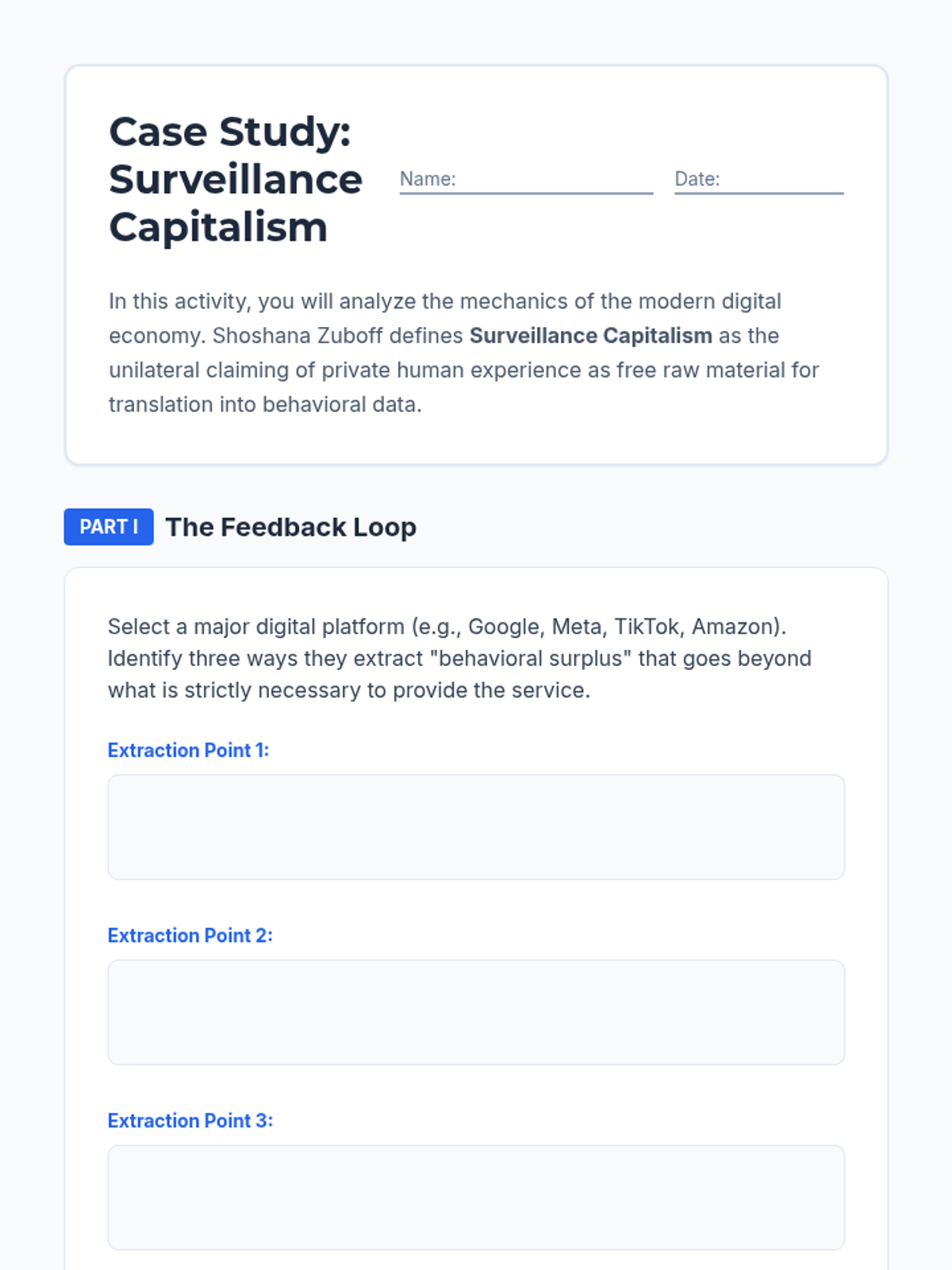Click the Extraction Point 2 label
Image resolution: width=952 pixels, height=1270 pixels.
(x=190, y=935)
